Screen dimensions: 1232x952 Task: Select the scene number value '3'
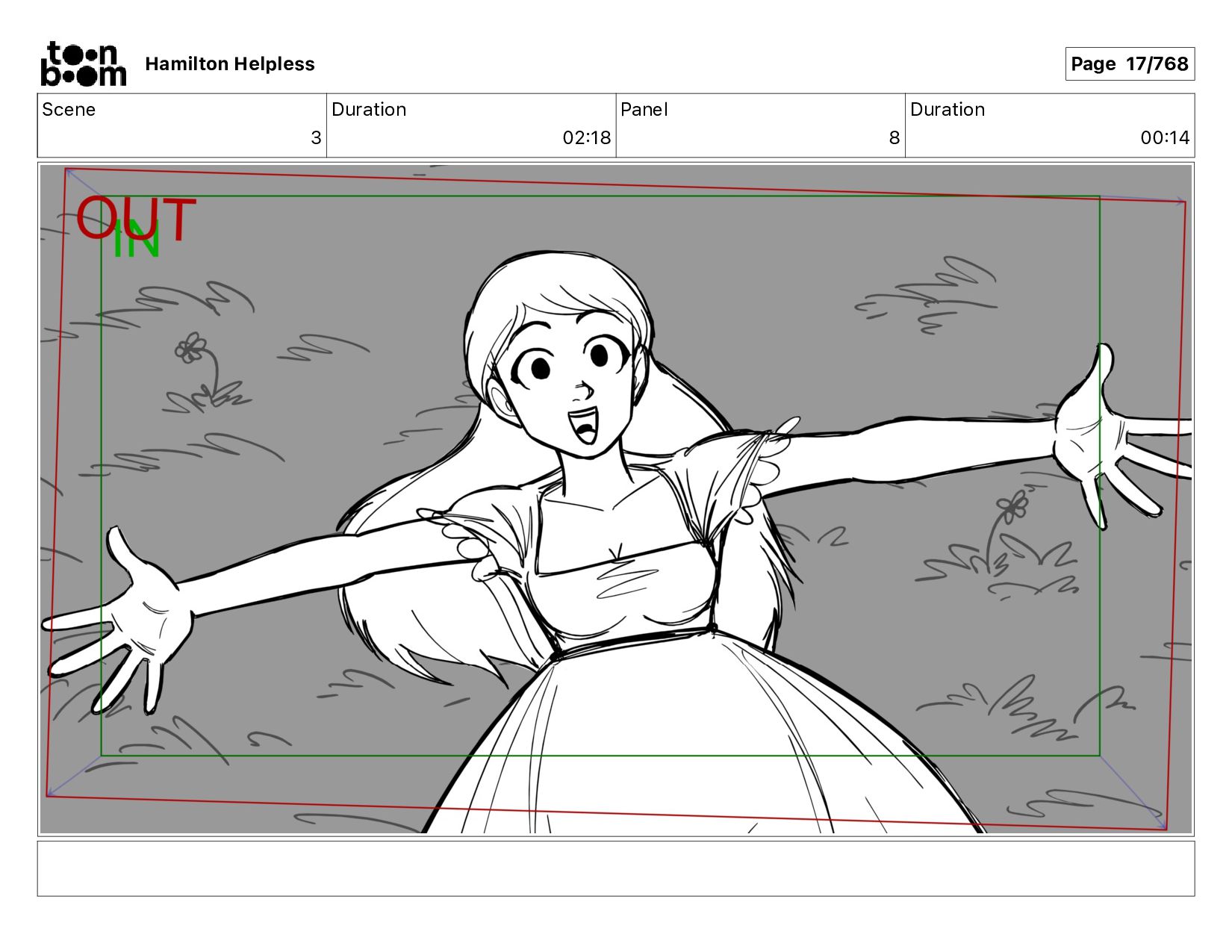(x=316, y=138)
